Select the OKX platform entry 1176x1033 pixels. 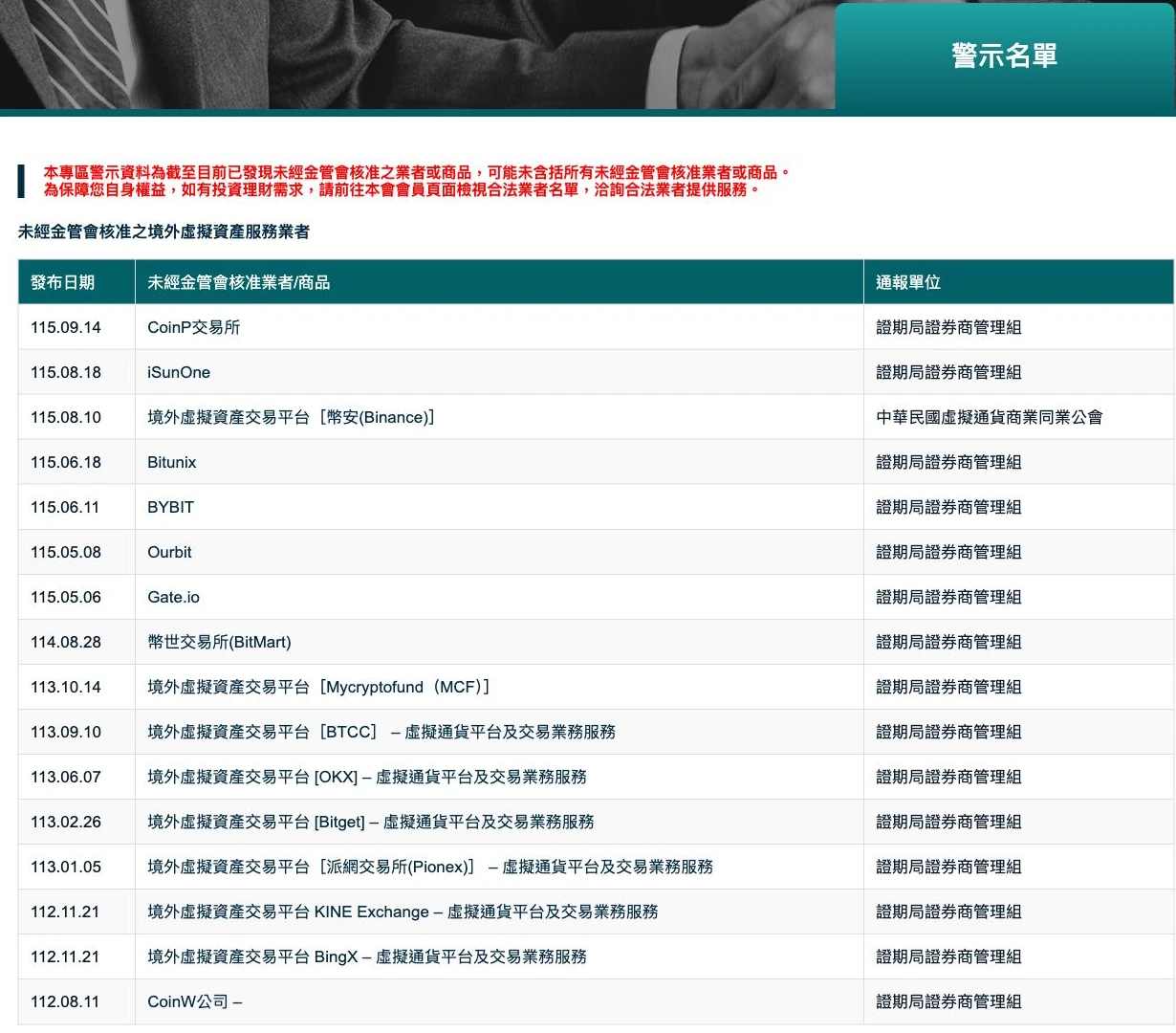pyautogui.click(x=367, y=777)
